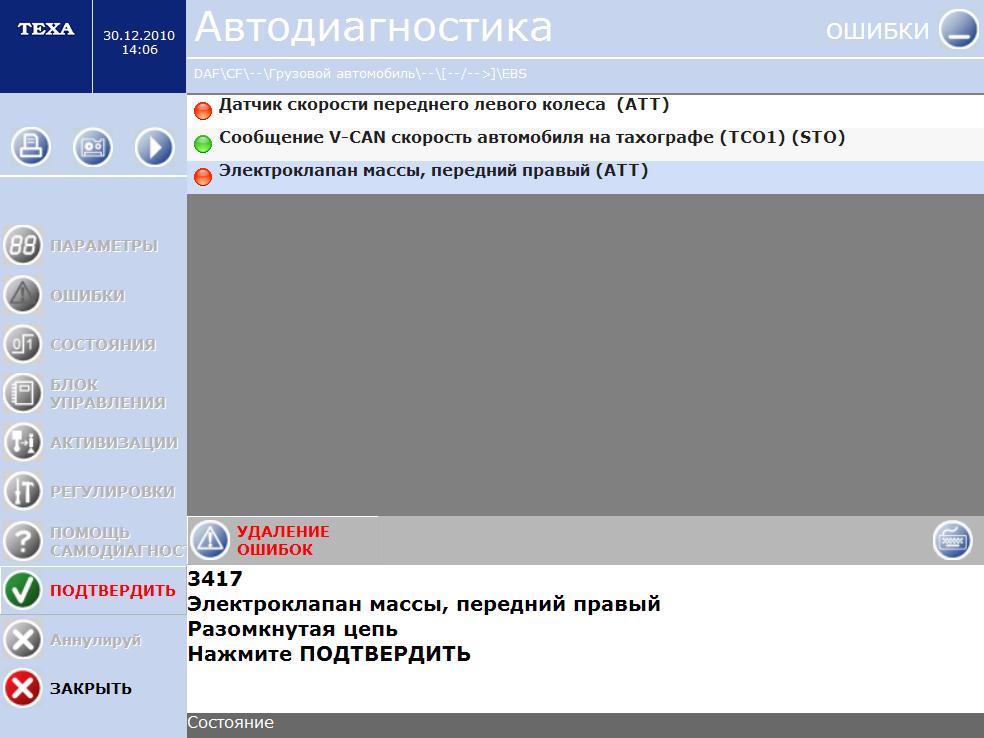This screenshot has height=738, width=984.
Task: Click the error code 3417
Action: [x=215, y=578]
